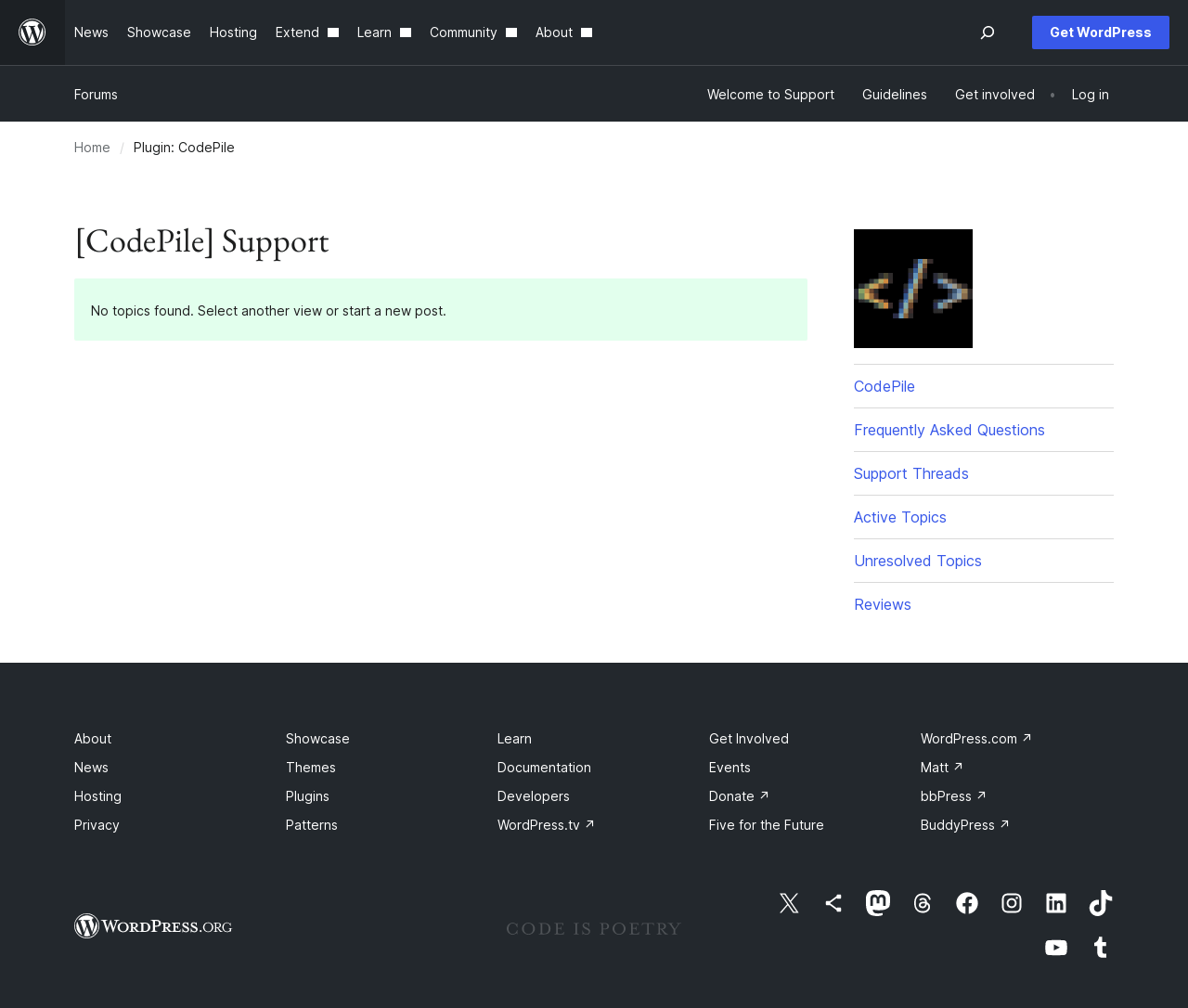Image resolution: width=1188 pixels, height=1008 pixels.
Task: Open the Matt external footer link
Action: pyautogui.click(x=942, y=768)
